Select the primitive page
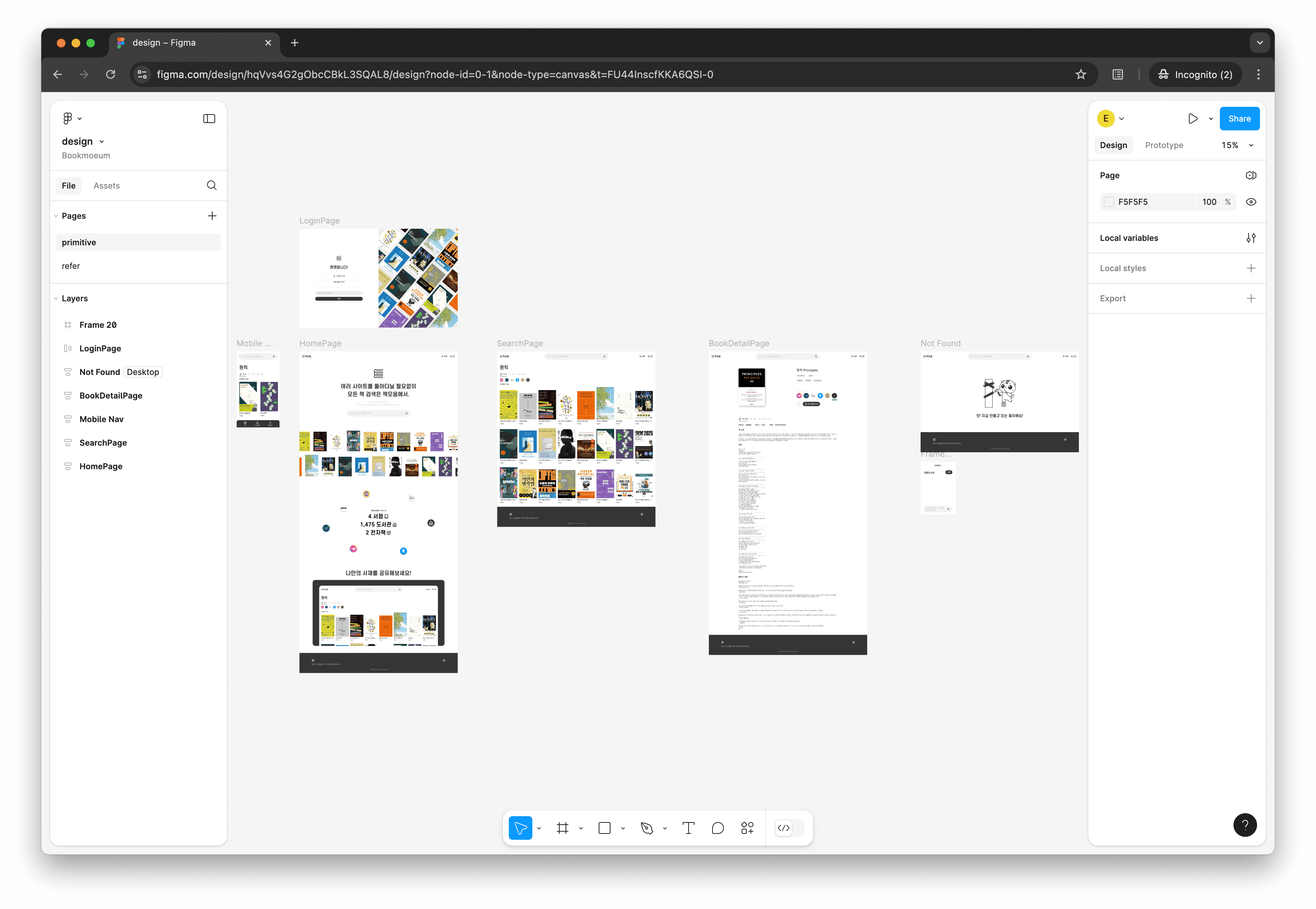Screen dimensions: 1316x909 (x=138, y=242)
